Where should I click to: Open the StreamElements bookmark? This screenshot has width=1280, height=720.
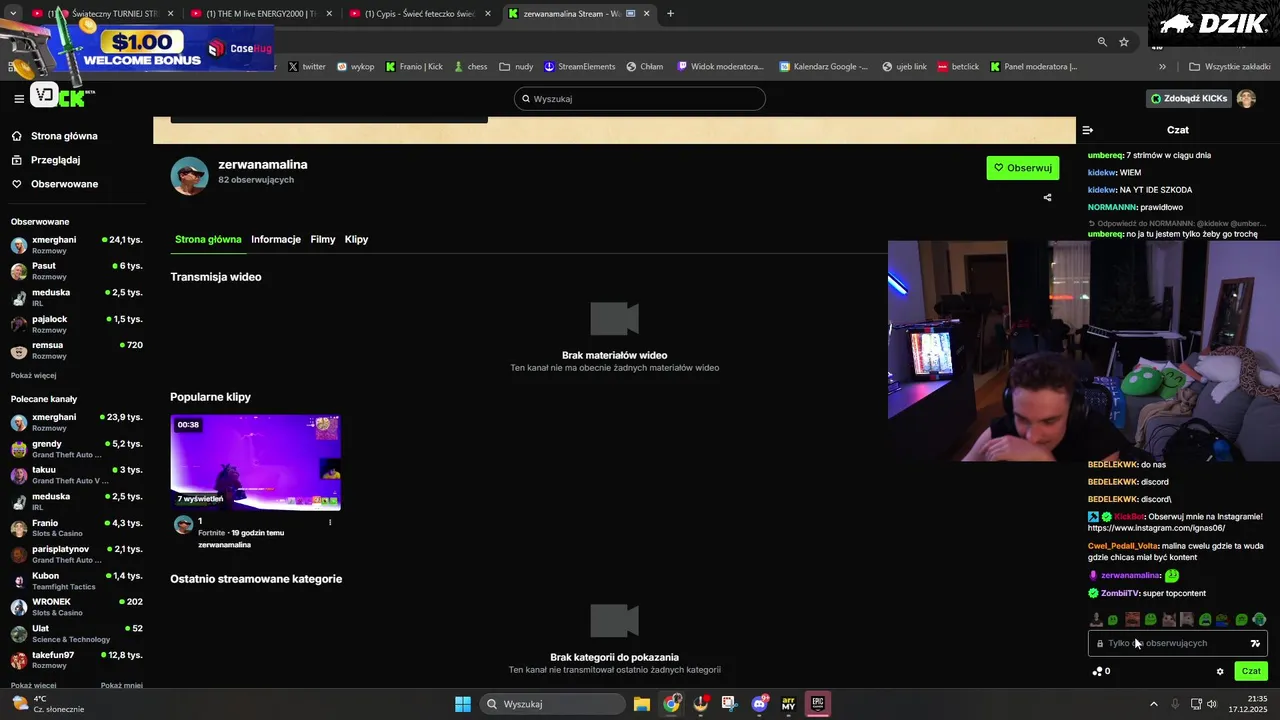pyautogui.click(x=580, y=67)
